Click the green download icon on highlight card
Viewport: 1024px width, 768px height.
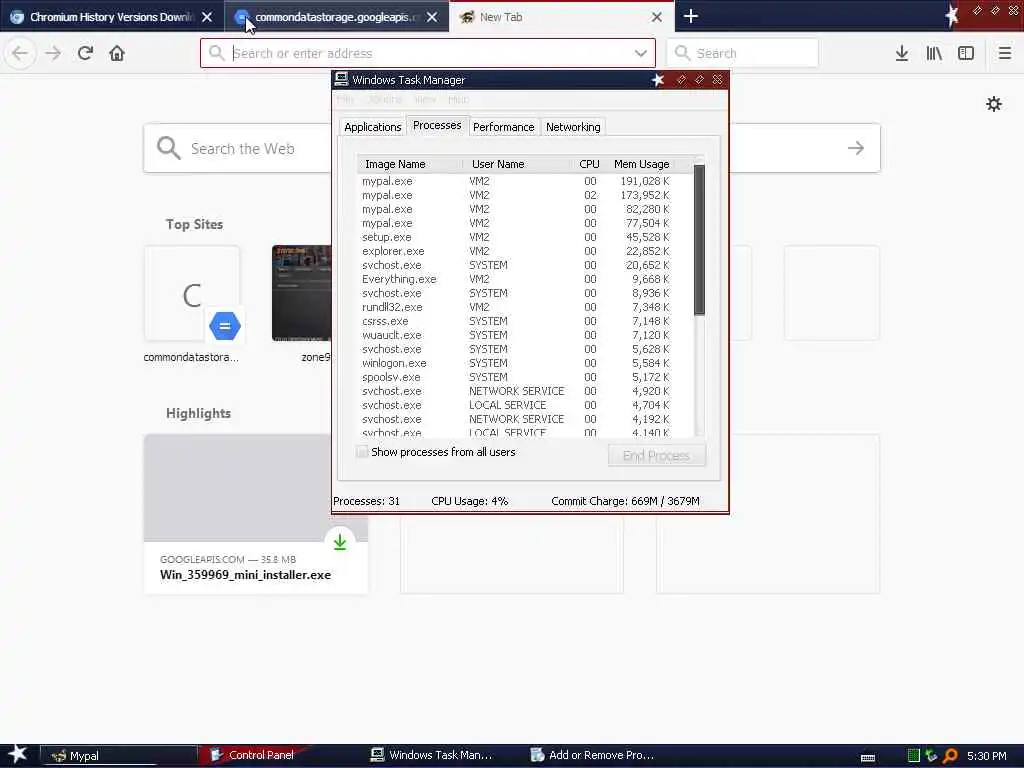tap(340, 541)
